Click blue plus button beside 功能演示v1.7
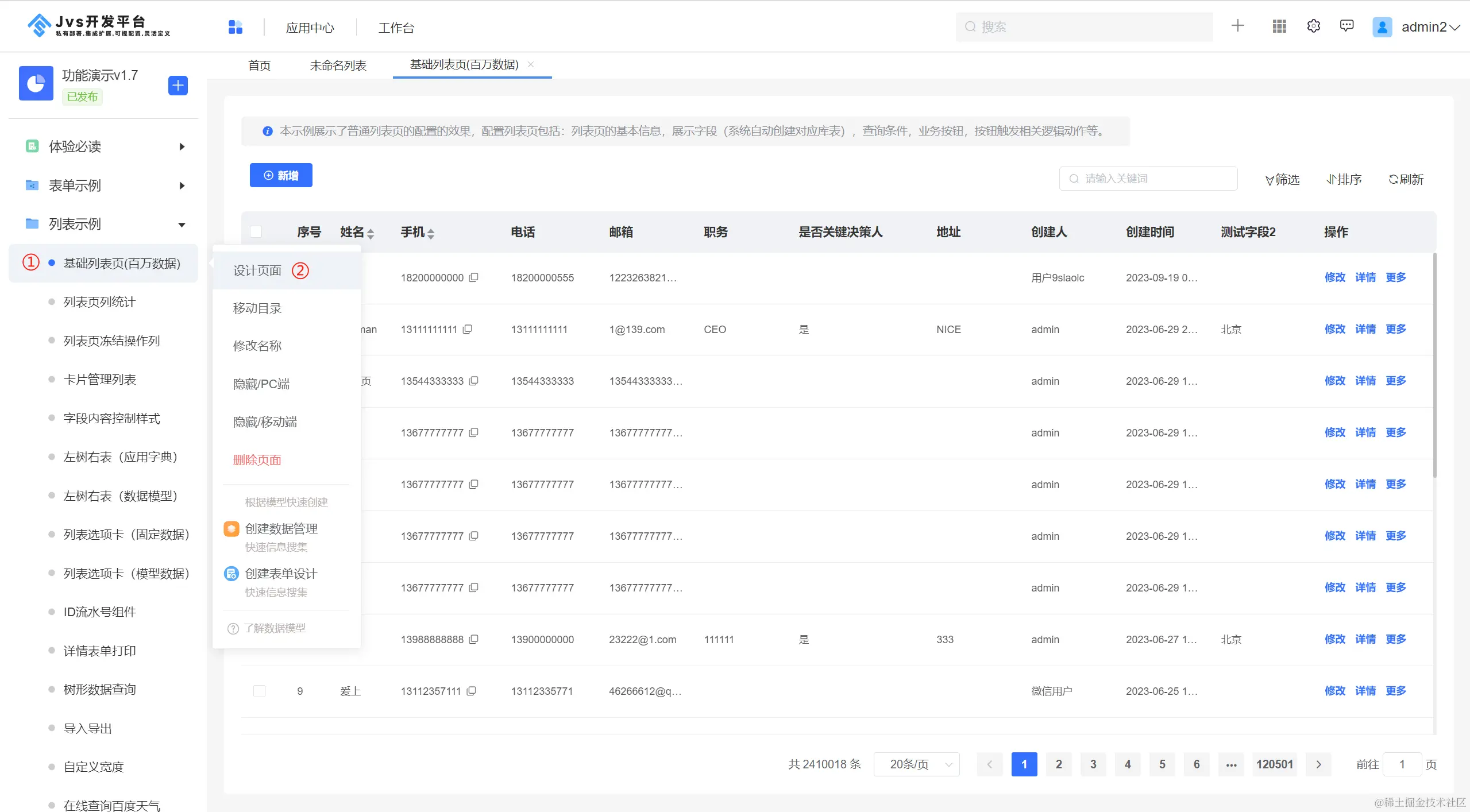This screenshot has width=1470, height=812. (178, 86)
